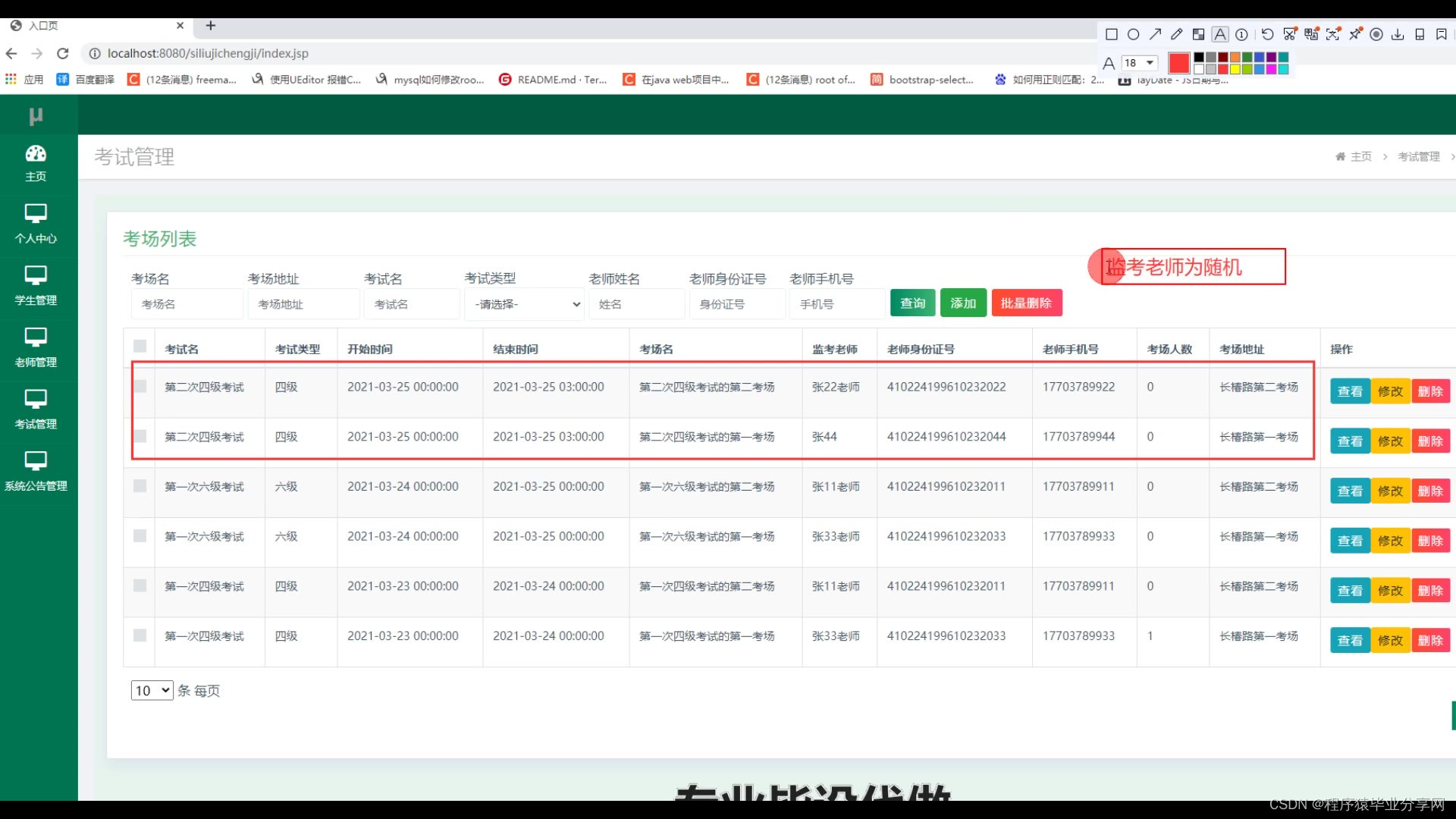Image resolution: width=1456 pixels, height=819 pixels.
Task: Select the ellipse annotation tool
Action: click(1133, 34)
